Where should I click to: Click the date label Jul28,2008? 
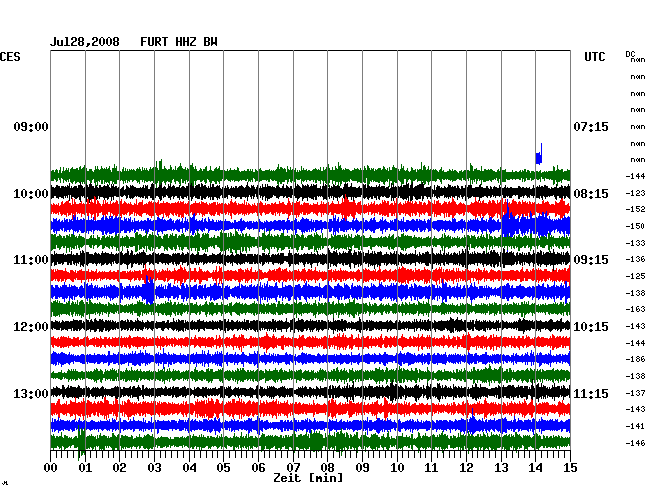coord(85,42)
